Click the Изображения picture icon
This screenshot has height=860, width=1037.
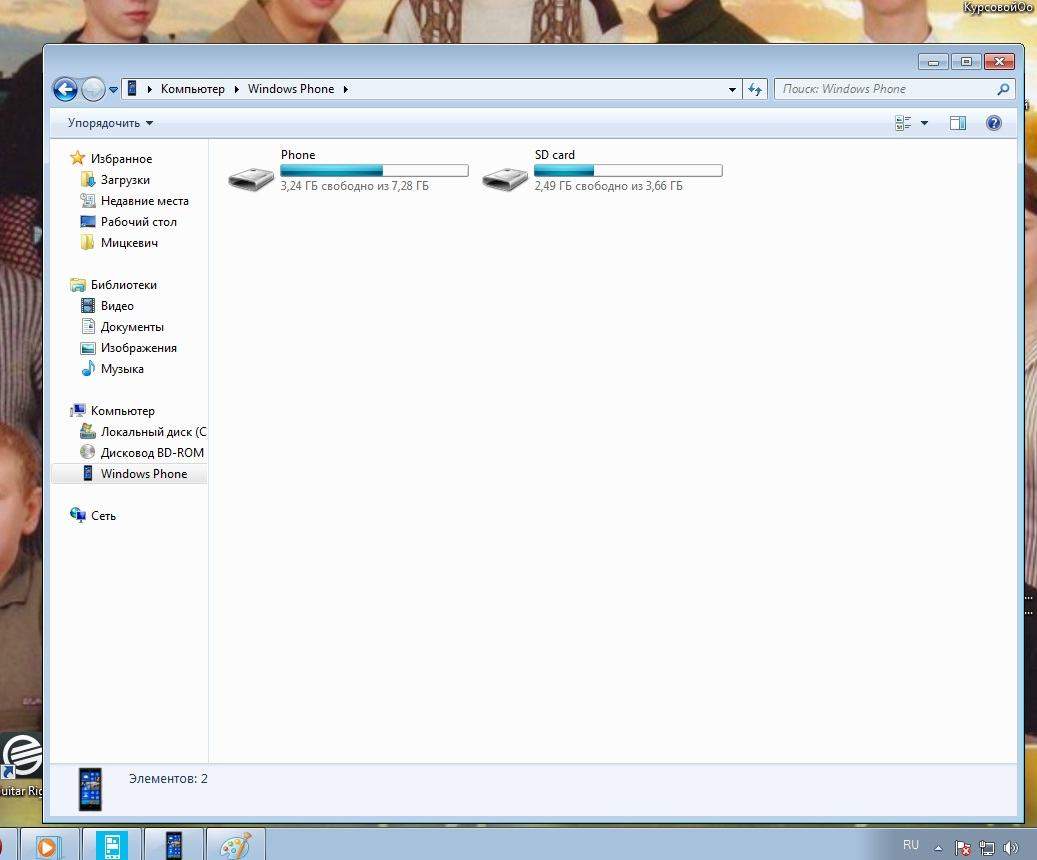(x=87, y=348)
